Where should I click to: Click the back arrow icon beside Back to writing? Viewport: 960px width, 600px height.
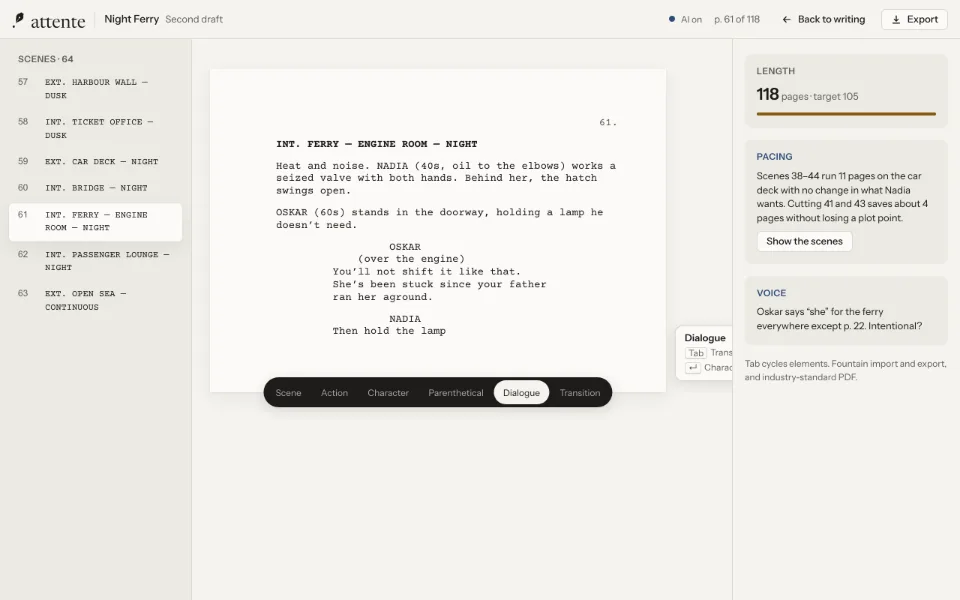point(786,20)
